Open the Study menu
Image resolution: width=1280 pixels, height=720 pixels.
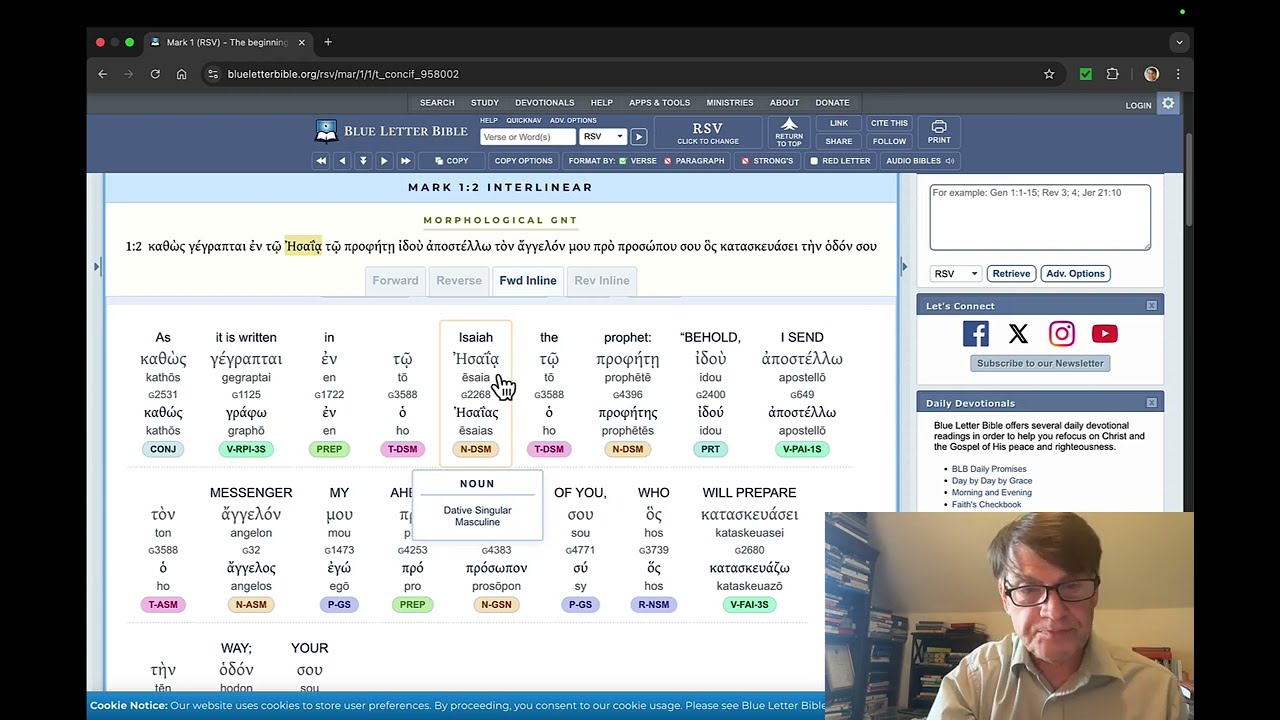(485, 103)
